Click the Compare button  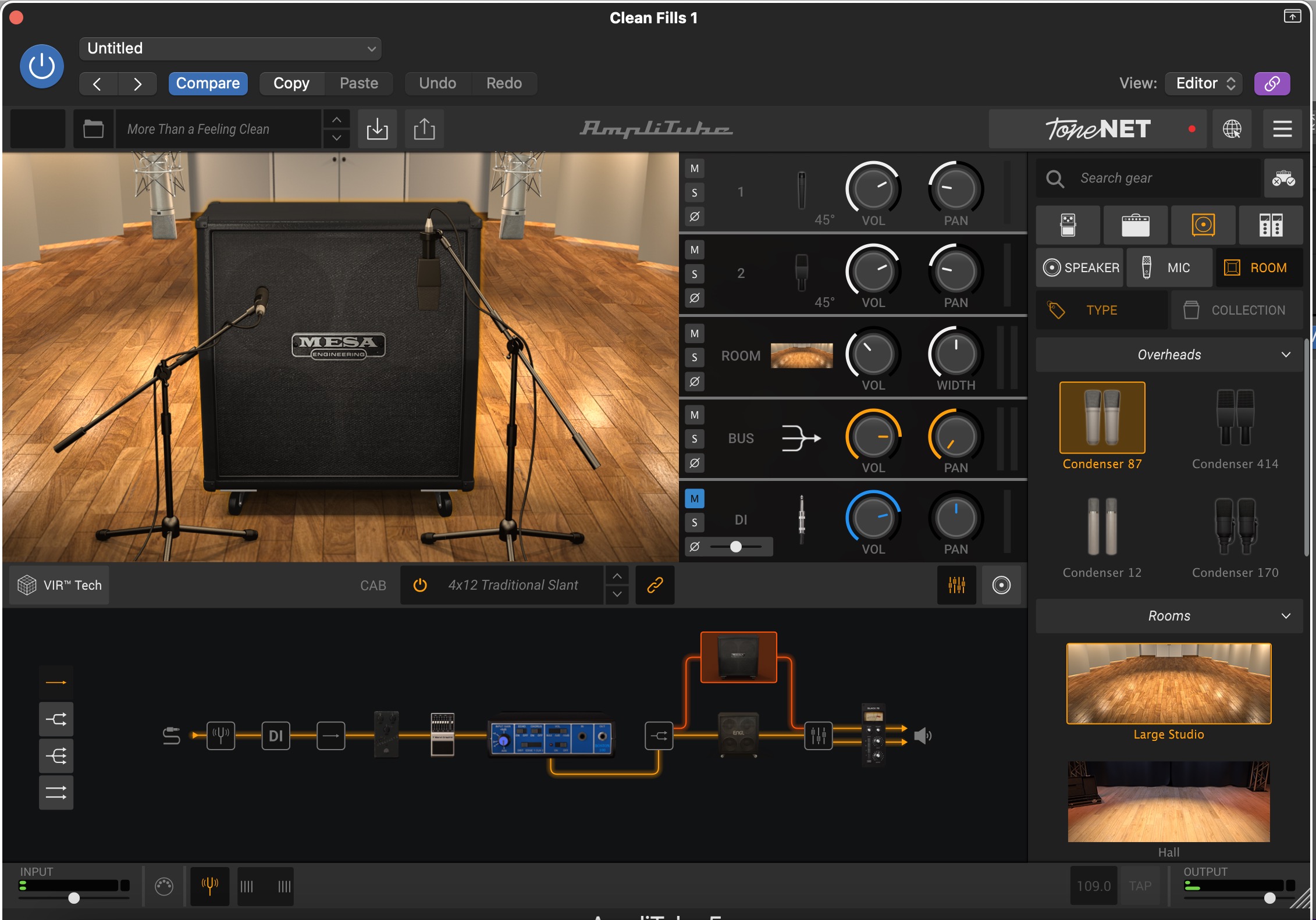(208, 84)
